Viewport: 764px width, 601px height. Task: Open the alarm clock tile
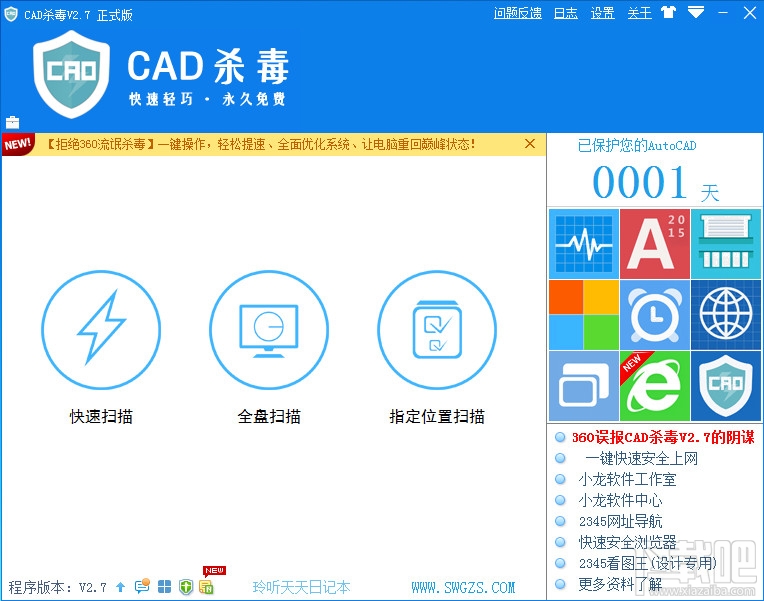coord(655,315)
